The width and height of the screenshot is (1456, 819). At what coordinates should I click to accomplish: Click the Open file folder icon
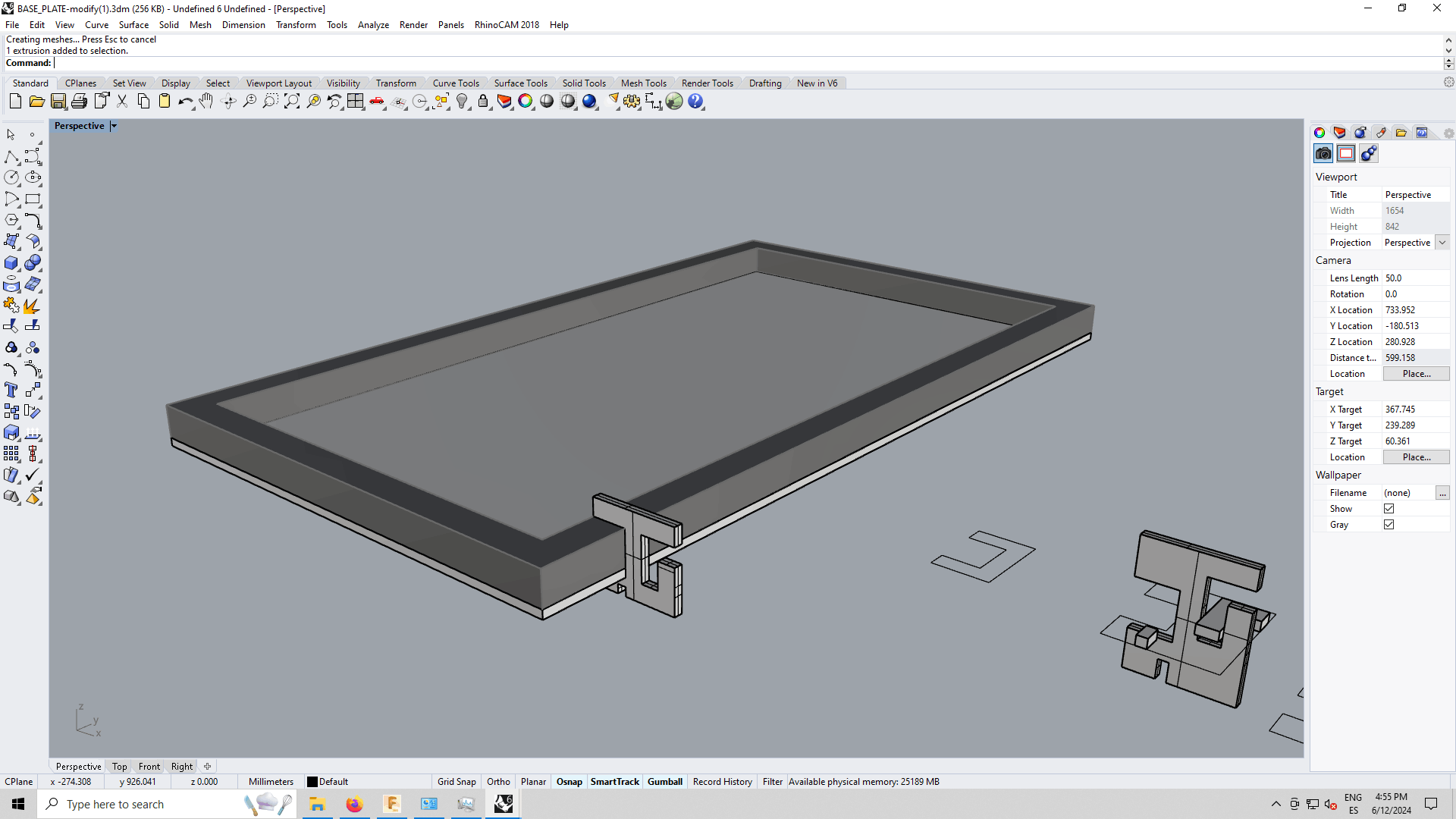pos(36,102)
